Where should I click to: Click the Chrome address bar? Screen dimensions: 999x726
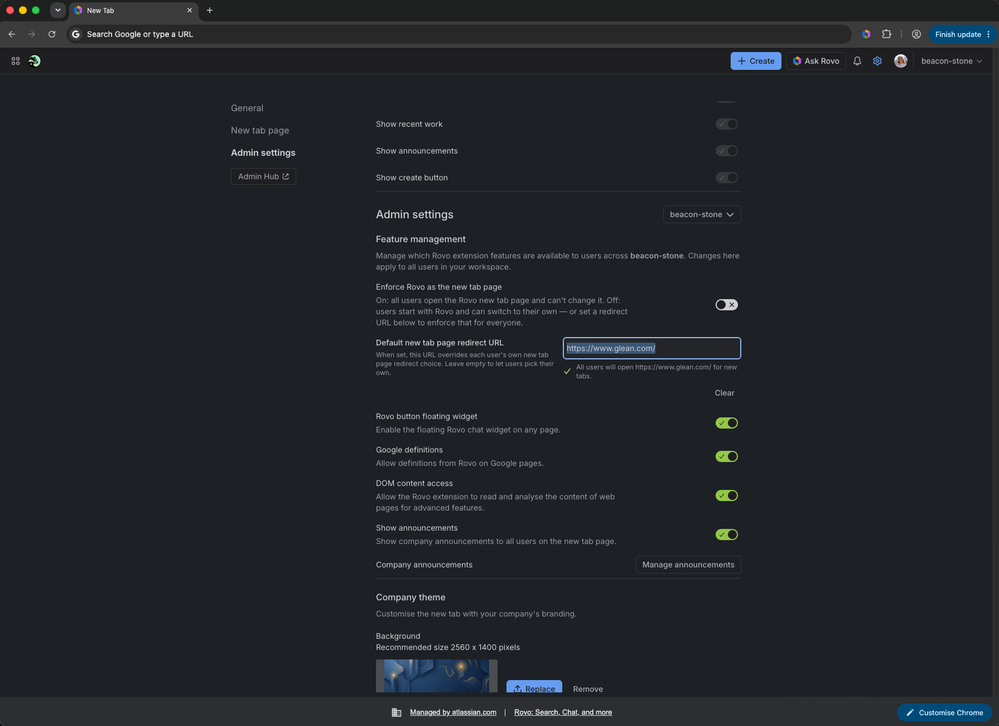[x=459, y=34]
